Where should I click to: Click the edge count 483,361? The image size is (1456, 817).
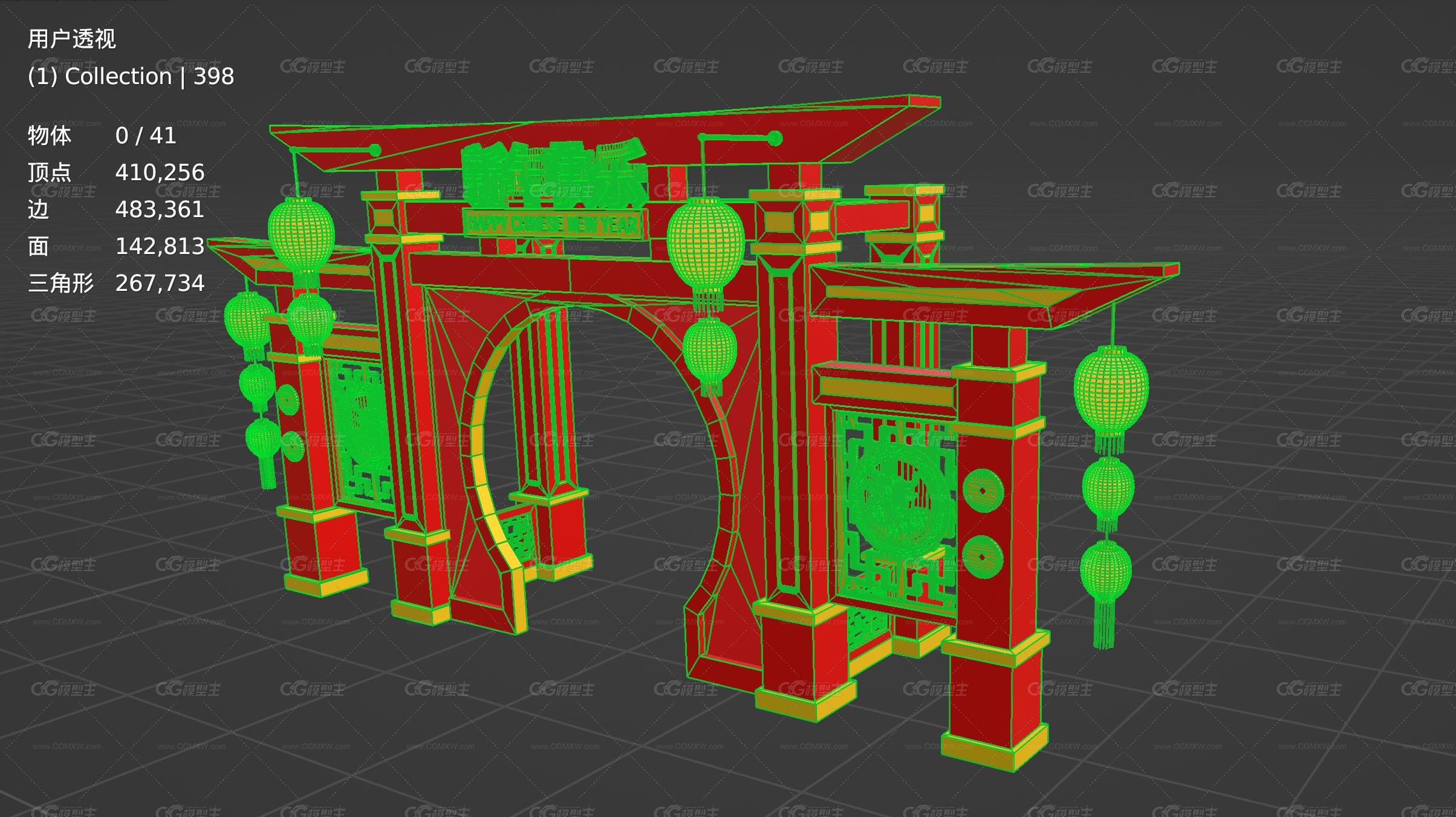(160, 210)
